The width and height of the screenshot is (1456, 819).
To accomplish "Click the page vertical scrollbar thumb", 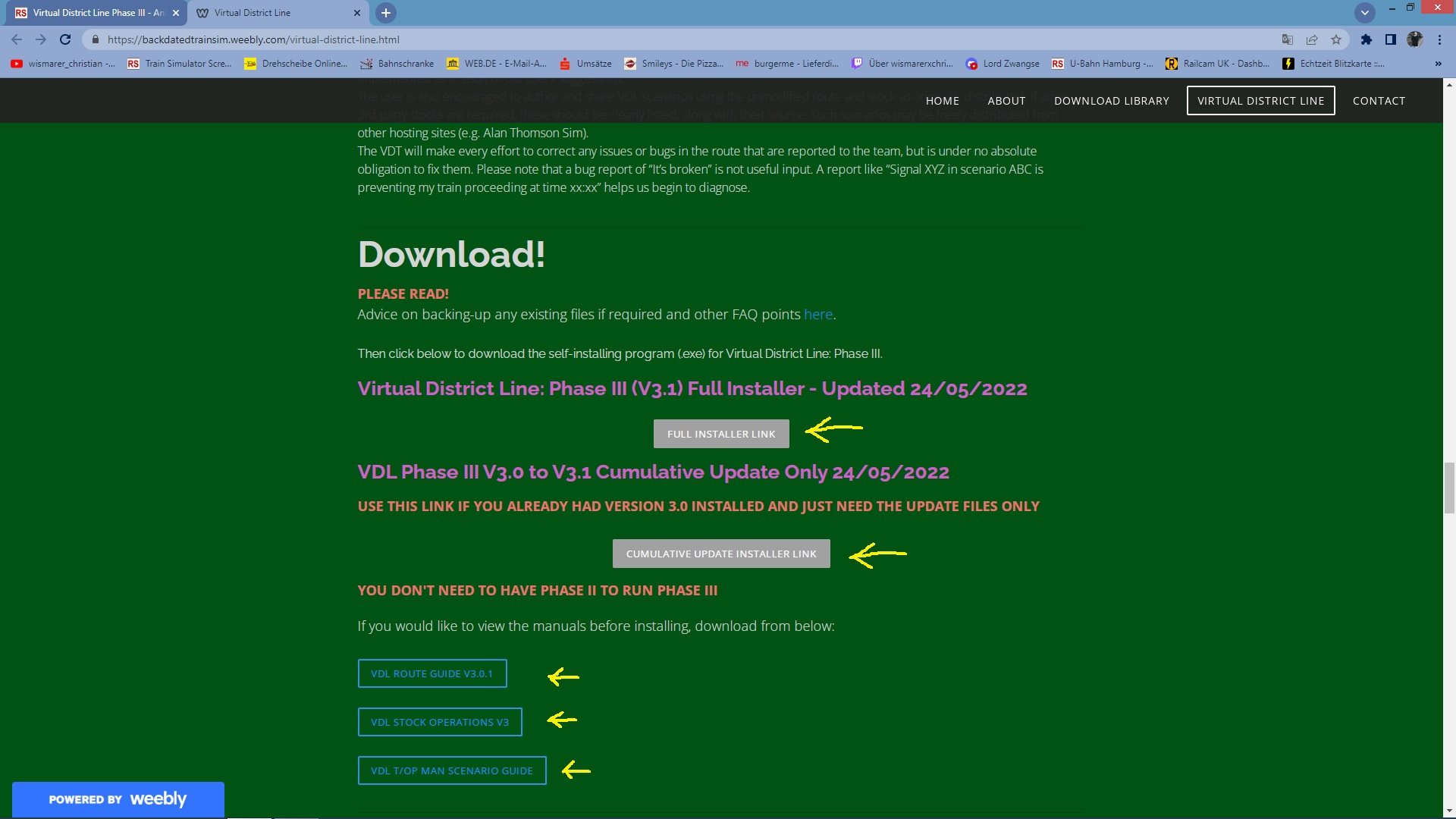I will [x=1449, y=489].
